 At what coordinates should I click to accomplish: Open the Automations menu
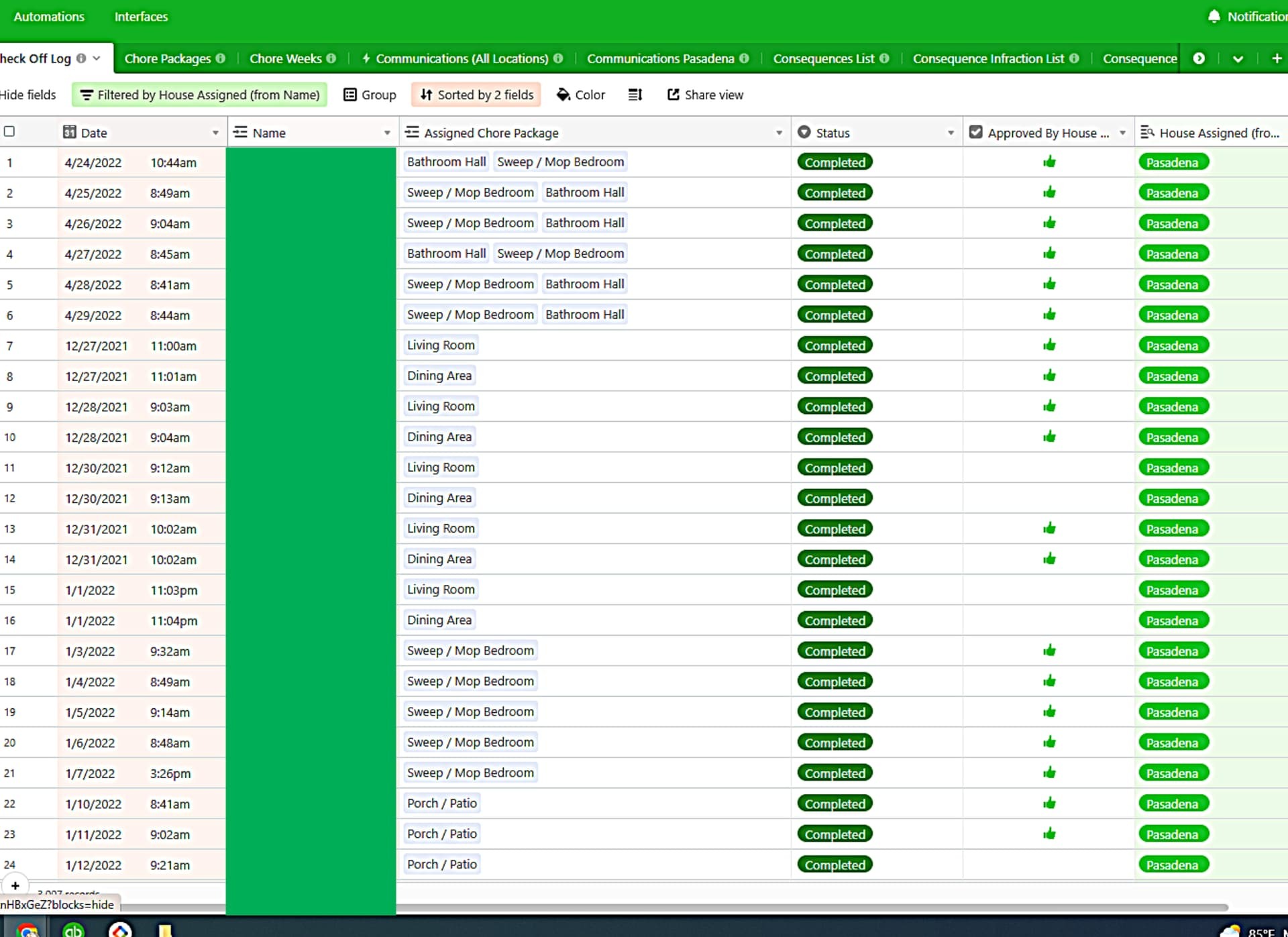point(49,17)
